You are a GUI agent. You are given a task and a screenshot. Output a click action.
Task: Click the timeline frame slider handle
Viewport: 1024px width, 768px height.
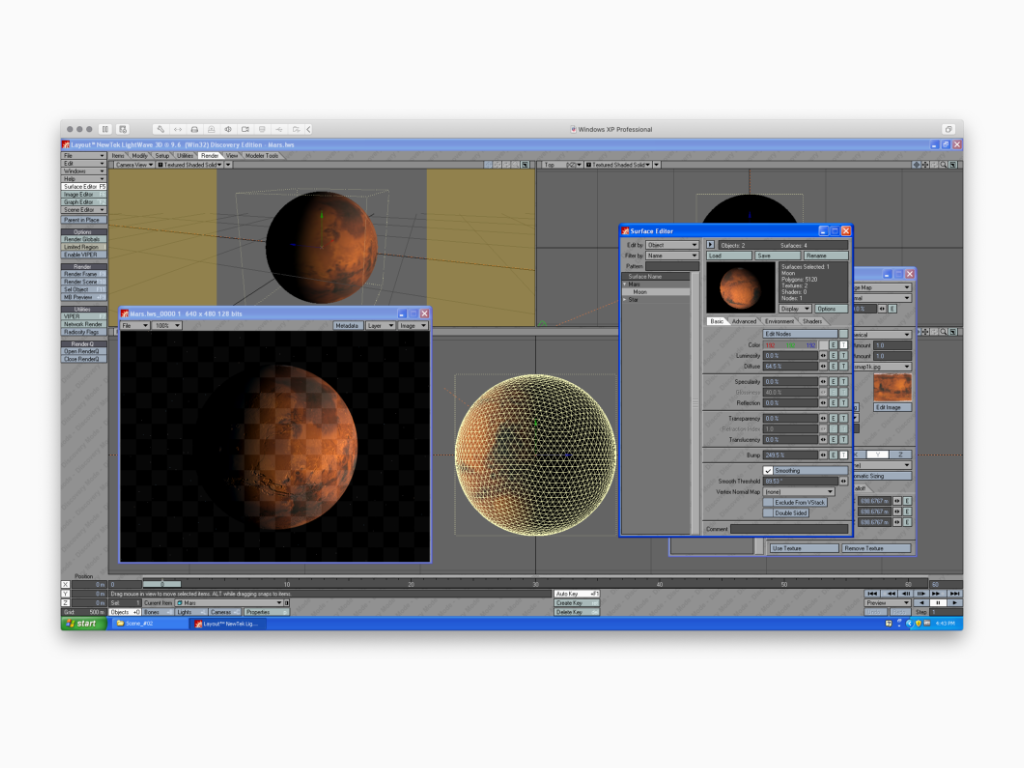[x=161, y=584]
